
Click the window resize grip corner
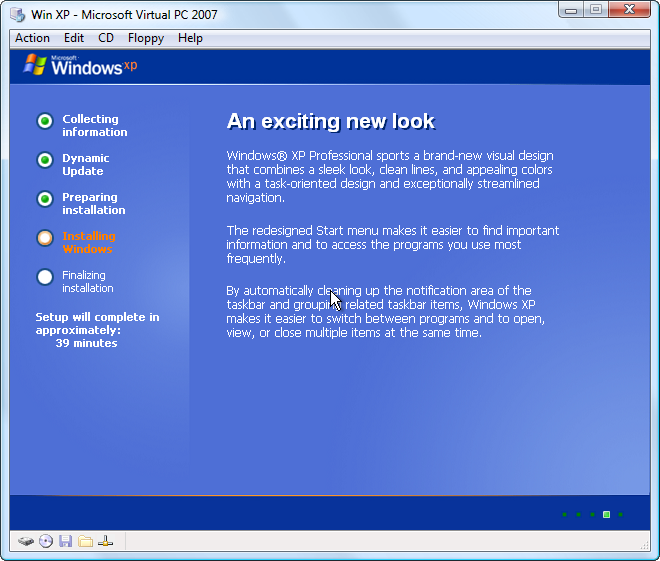coord(644,545)
